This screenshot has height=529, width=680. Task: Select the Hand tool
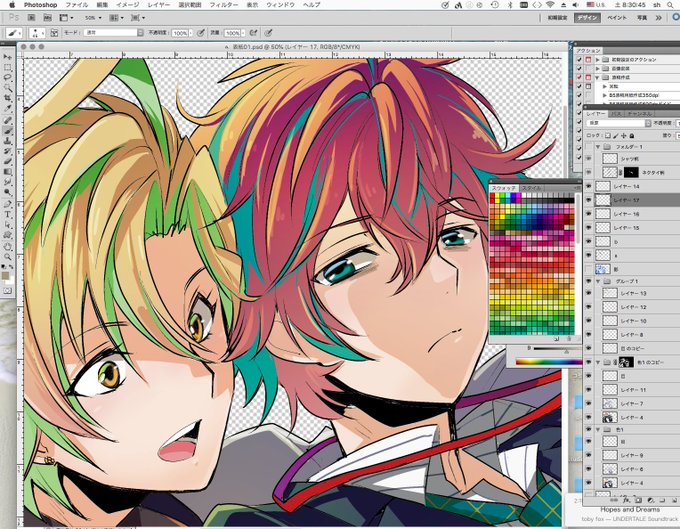point(7,246)
